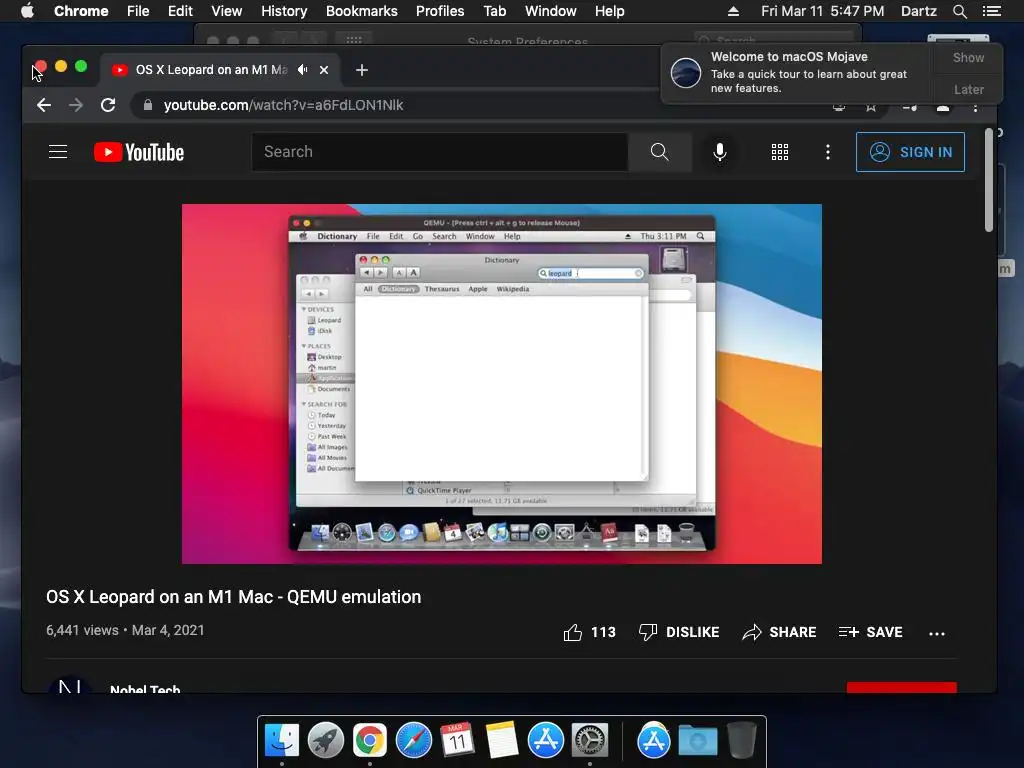Click the Nobel Tech channel avatar
Screen dimensions: 1024x768
[70, 685]
